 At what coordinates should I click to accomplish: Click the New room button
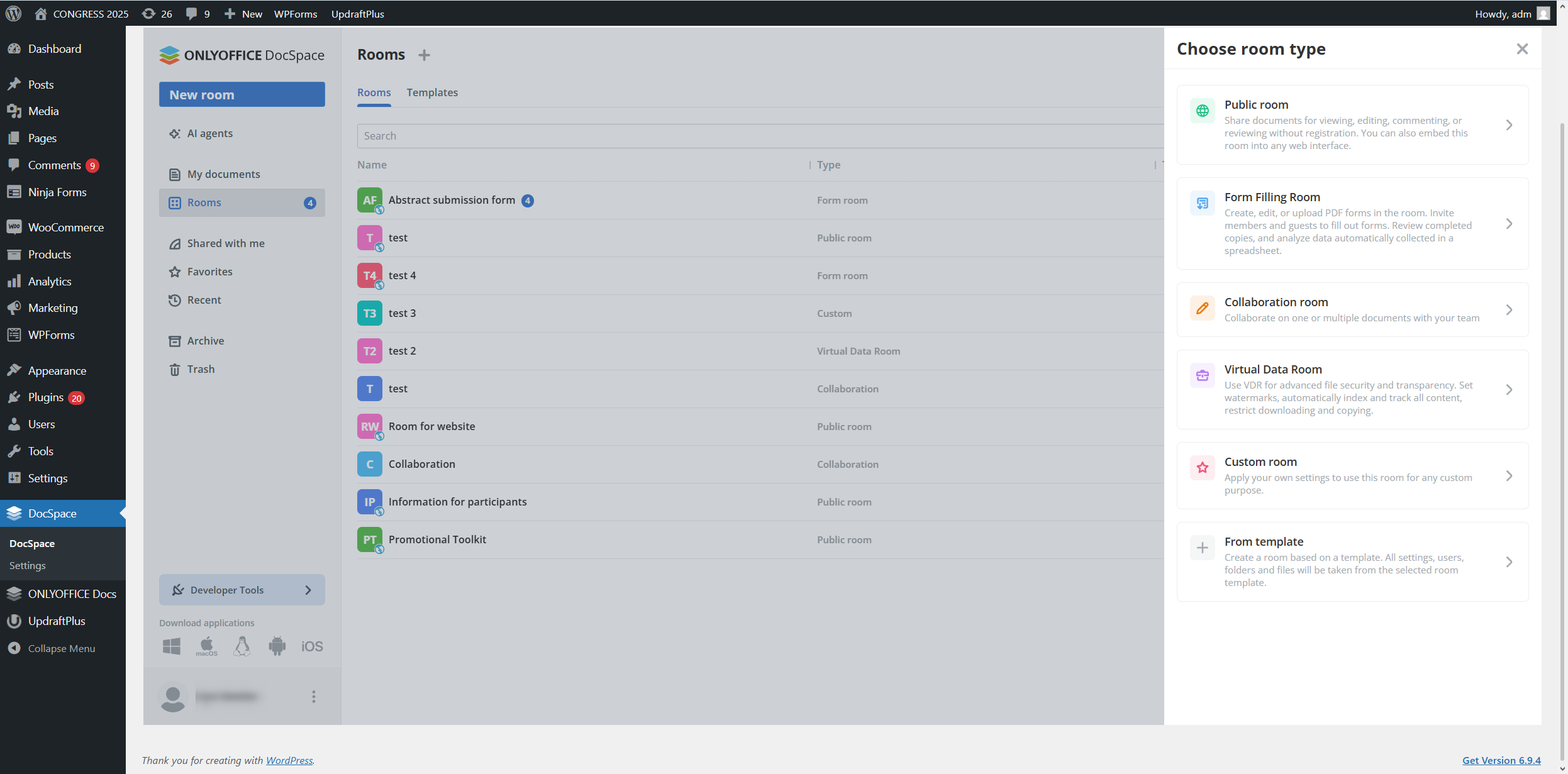click(x=242, y=95)
